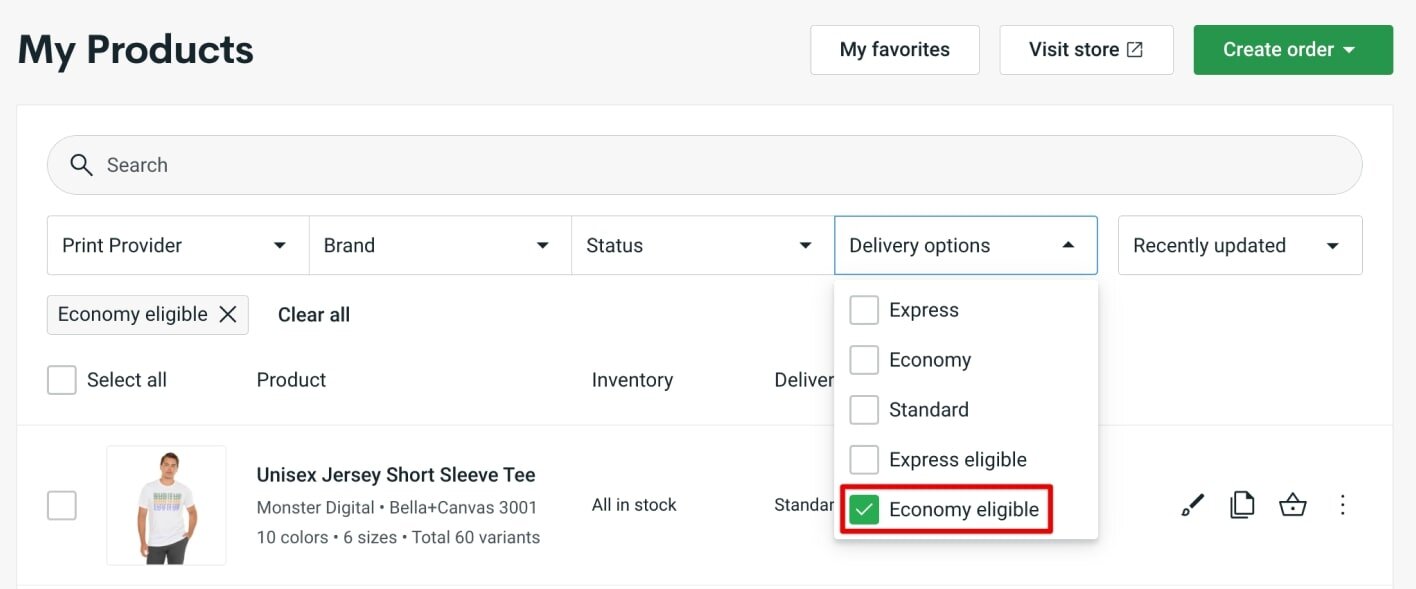The height and width of the screenshot is (589, 1416).
Task: Open the Status filter dropdown
Action: click(x=703, y=245)
